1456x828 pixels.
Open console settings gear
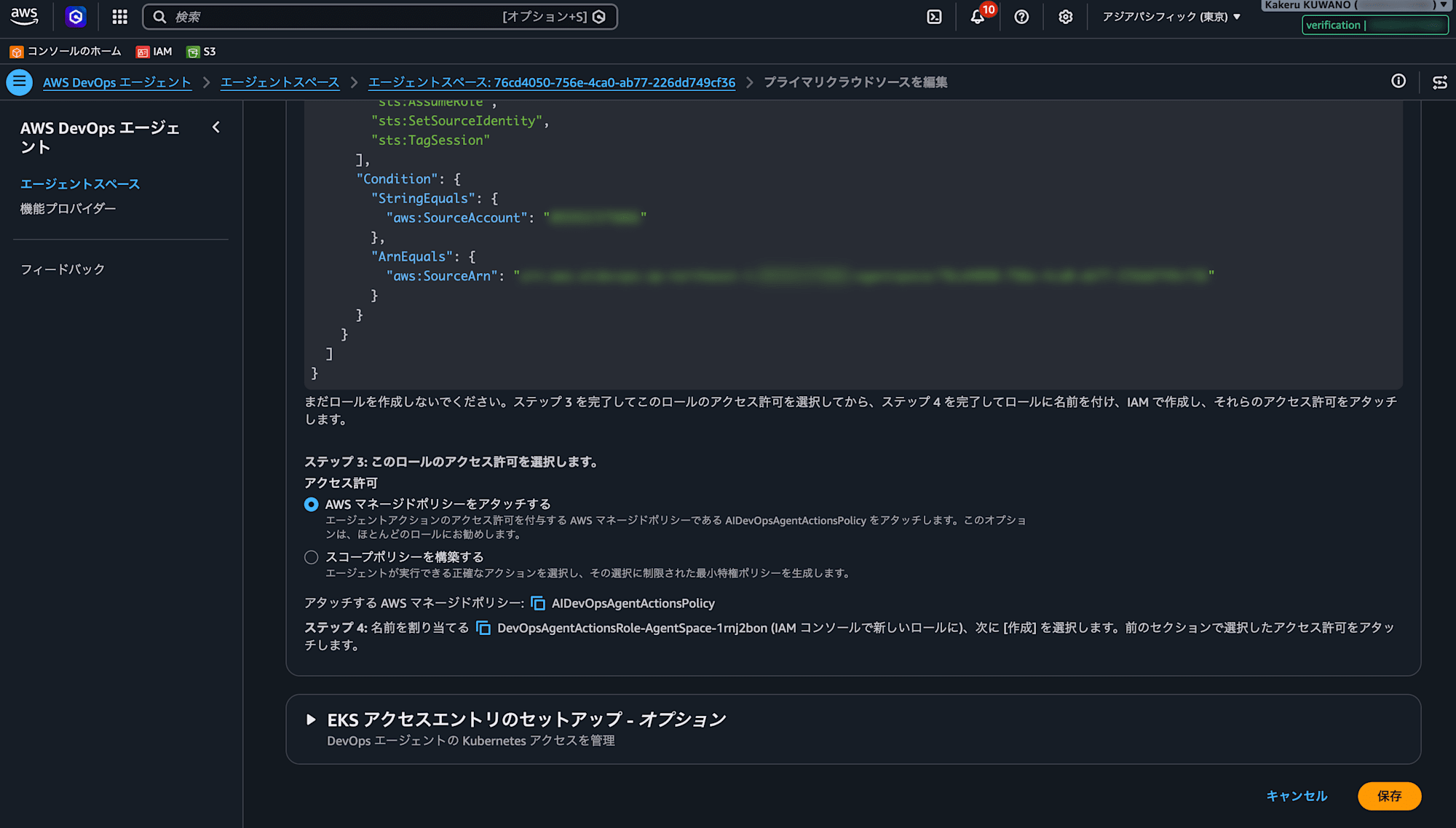[x=1065, y=17]
